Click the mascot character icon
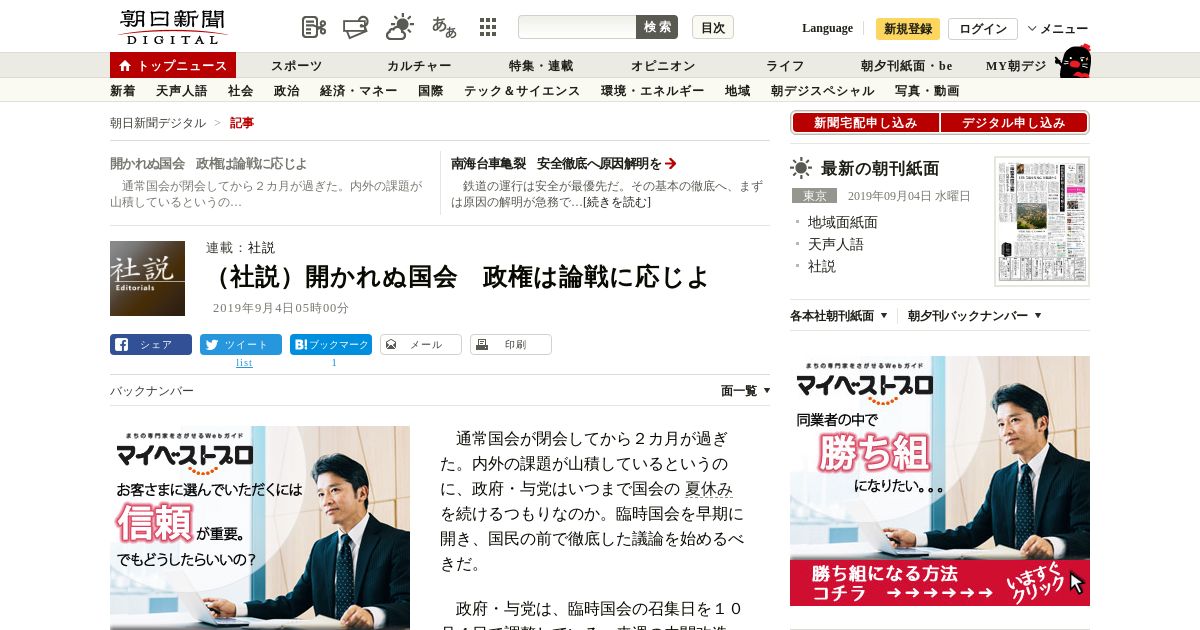Screen dimensions: 1200x630 point(1072,61)
